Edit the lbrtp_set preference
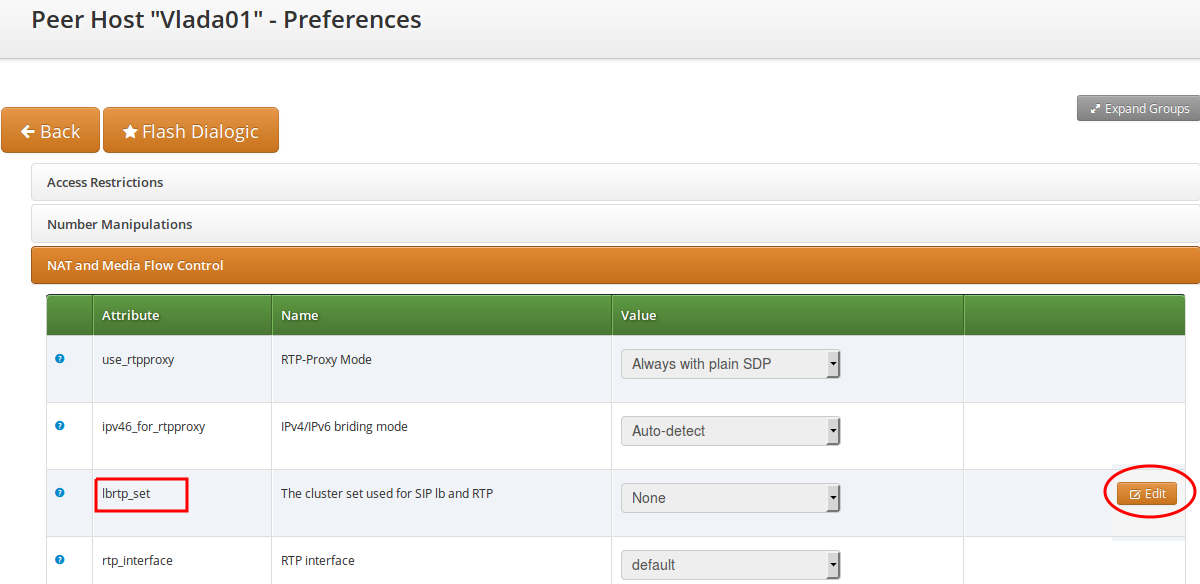Viewport: 1200px width, 584px height. (x=1146, y=493)
